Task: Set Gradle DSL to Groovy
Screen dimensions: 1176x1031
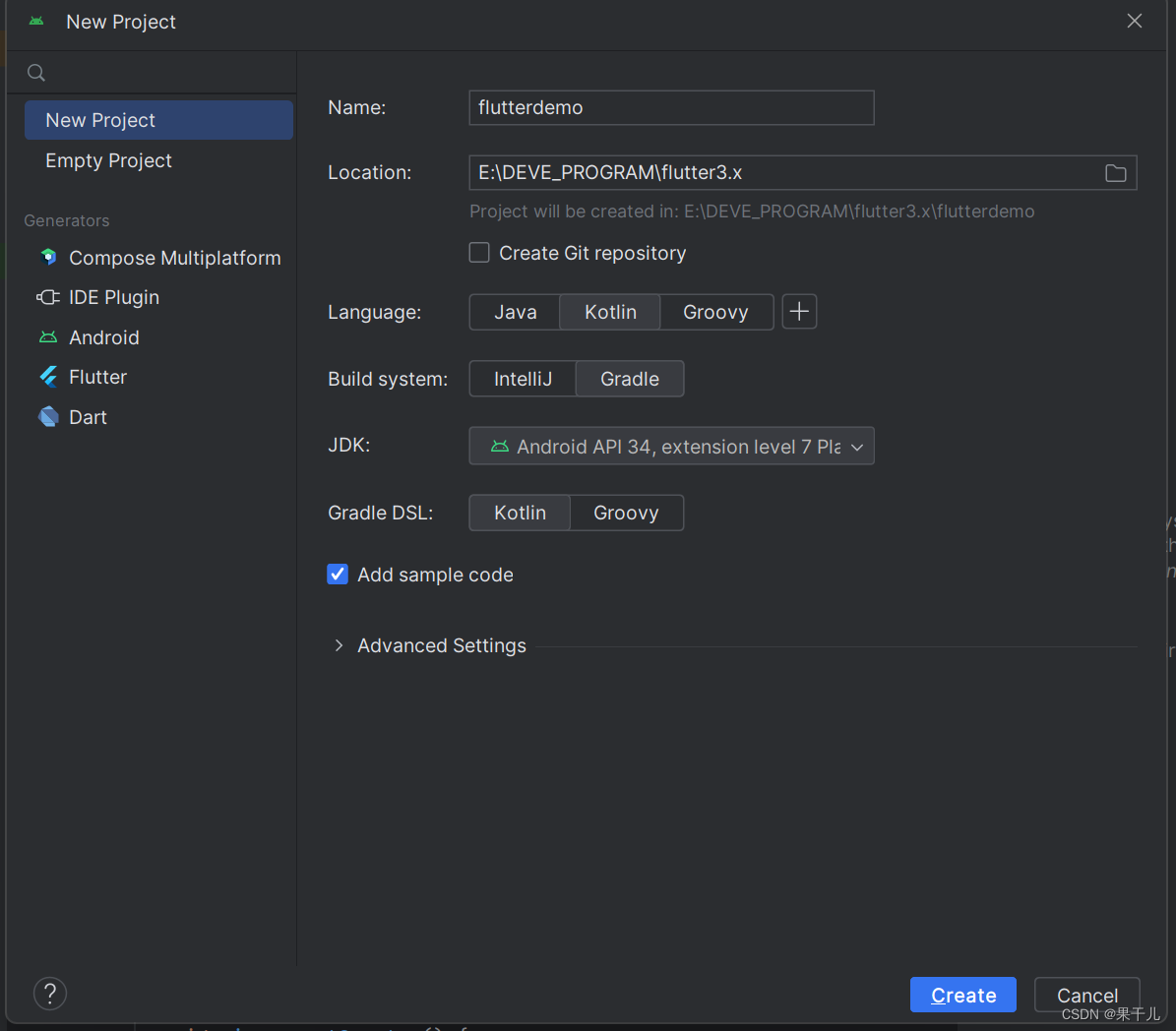Action: coord(626,513)
